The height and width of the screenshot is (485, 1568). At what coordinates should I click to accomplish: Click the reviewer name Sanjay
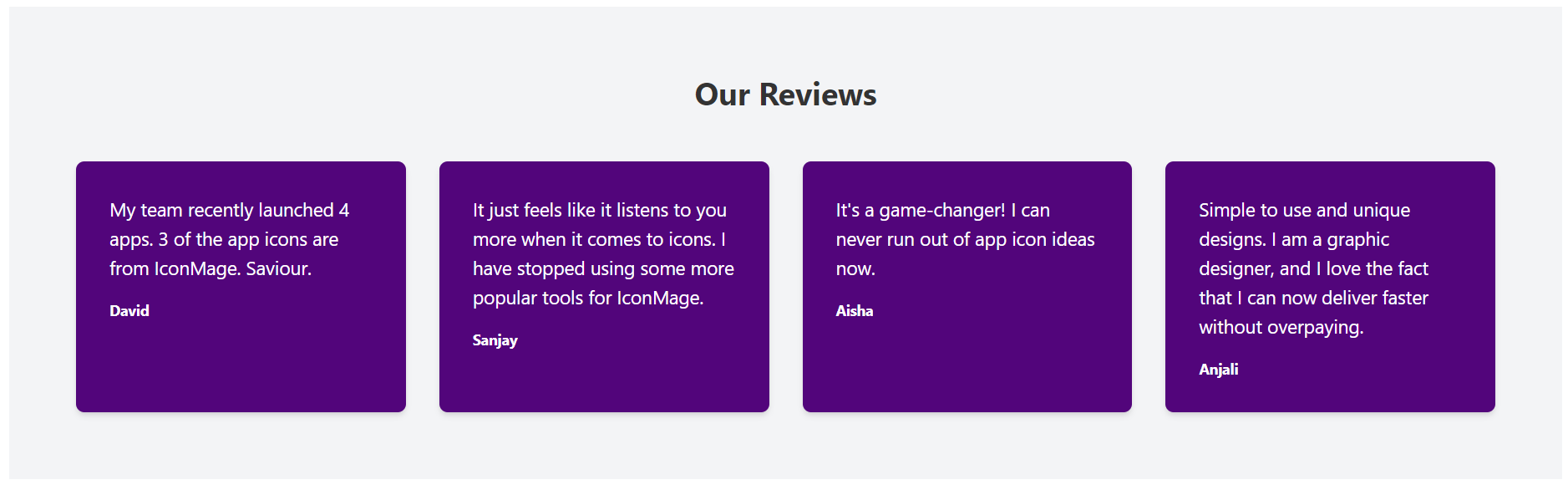point(495,340)
